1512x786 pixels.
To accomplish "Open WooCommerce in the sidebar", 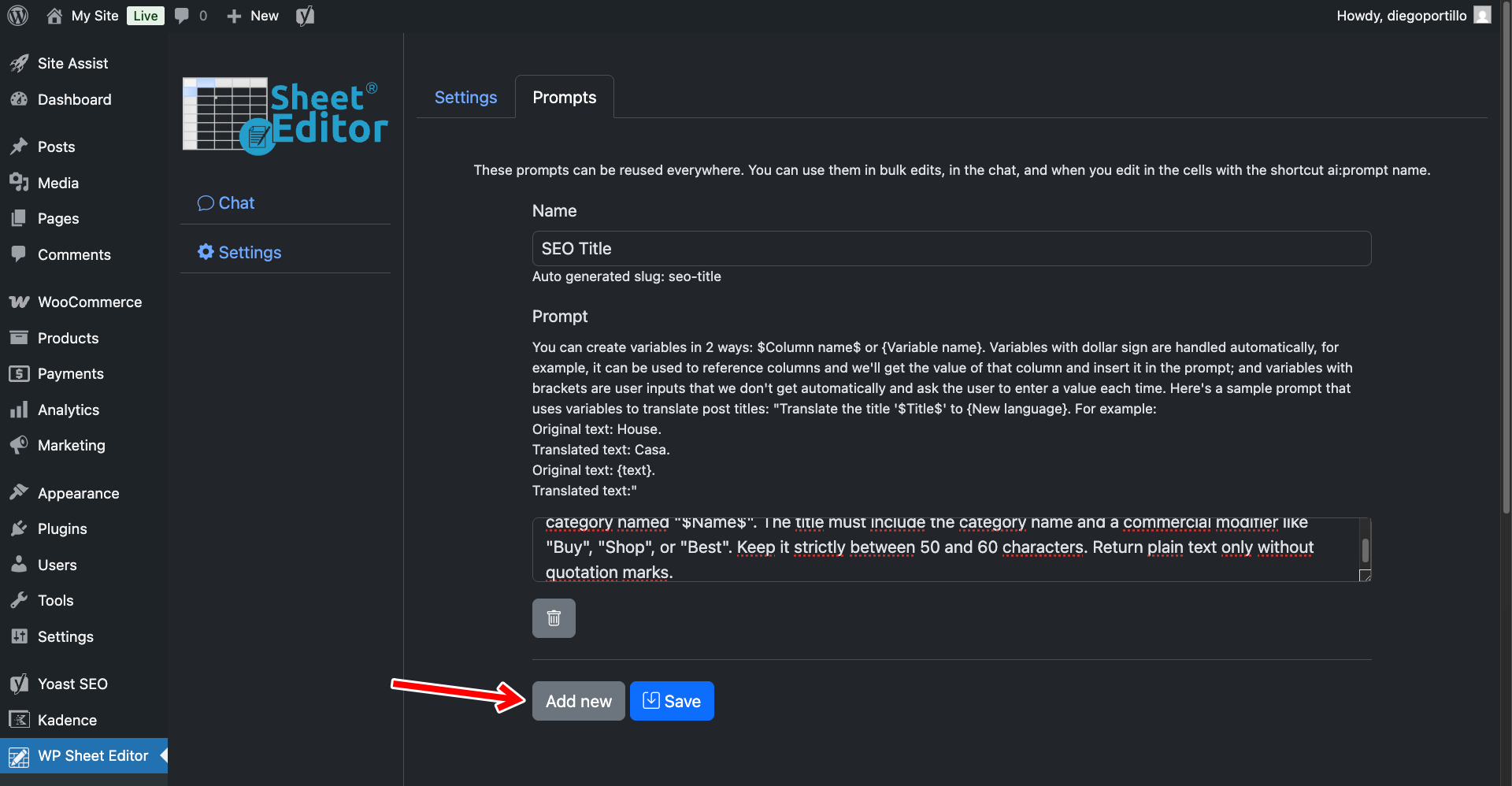I will pos(89,302).
